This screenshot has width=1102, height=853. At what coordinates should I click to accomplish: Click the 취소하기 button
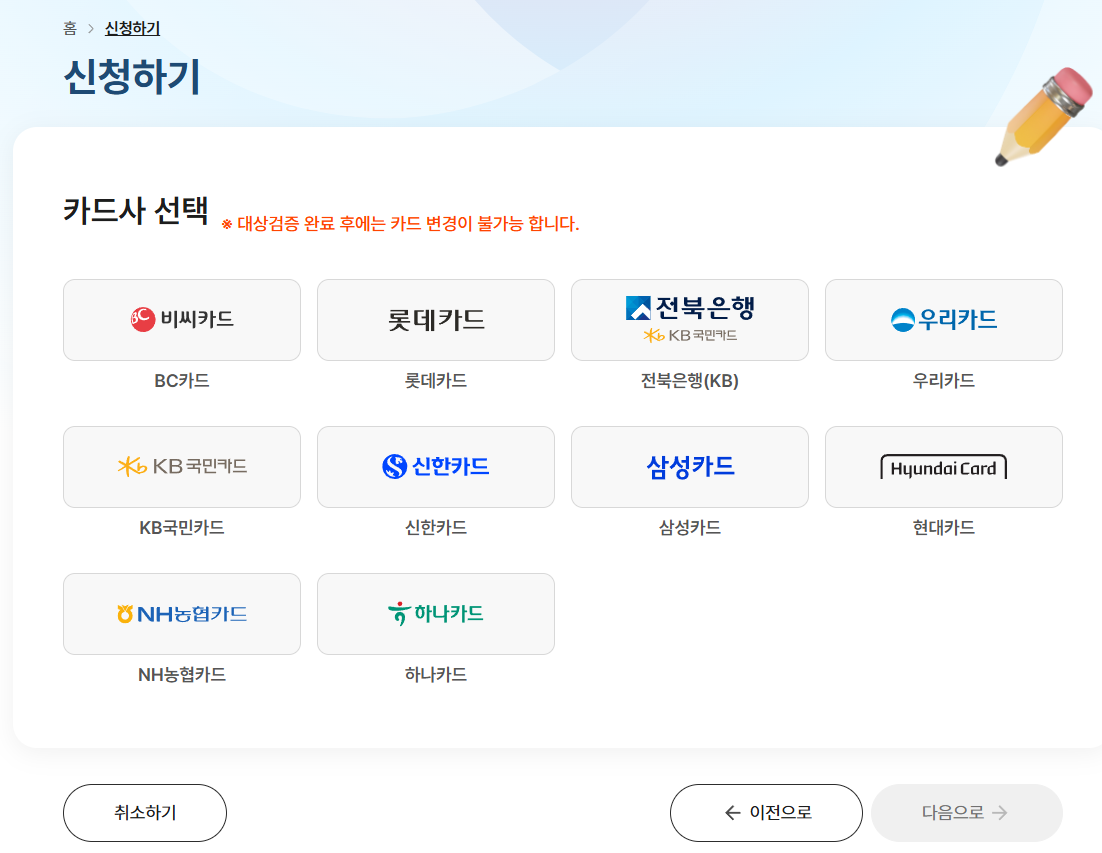145,813
